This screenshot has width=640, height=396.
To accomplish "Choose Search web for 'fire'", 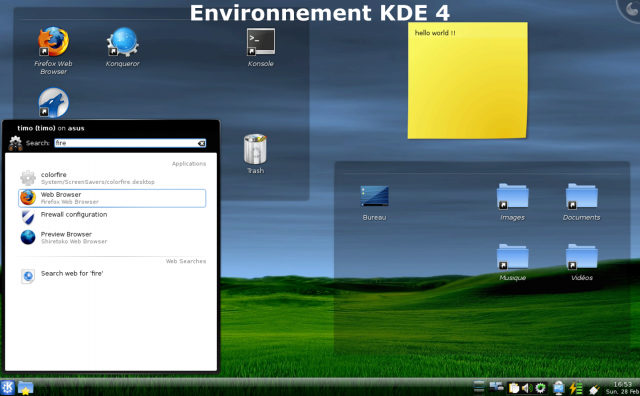I will 112,276.
